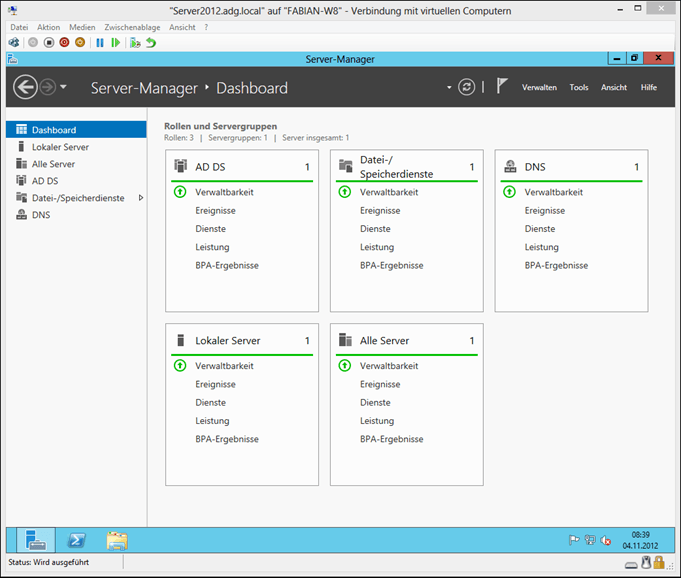The height and width of the screenshot is (578, 681).
Task: Create a VM snapshot icon
Action: (x=135, y=43)
